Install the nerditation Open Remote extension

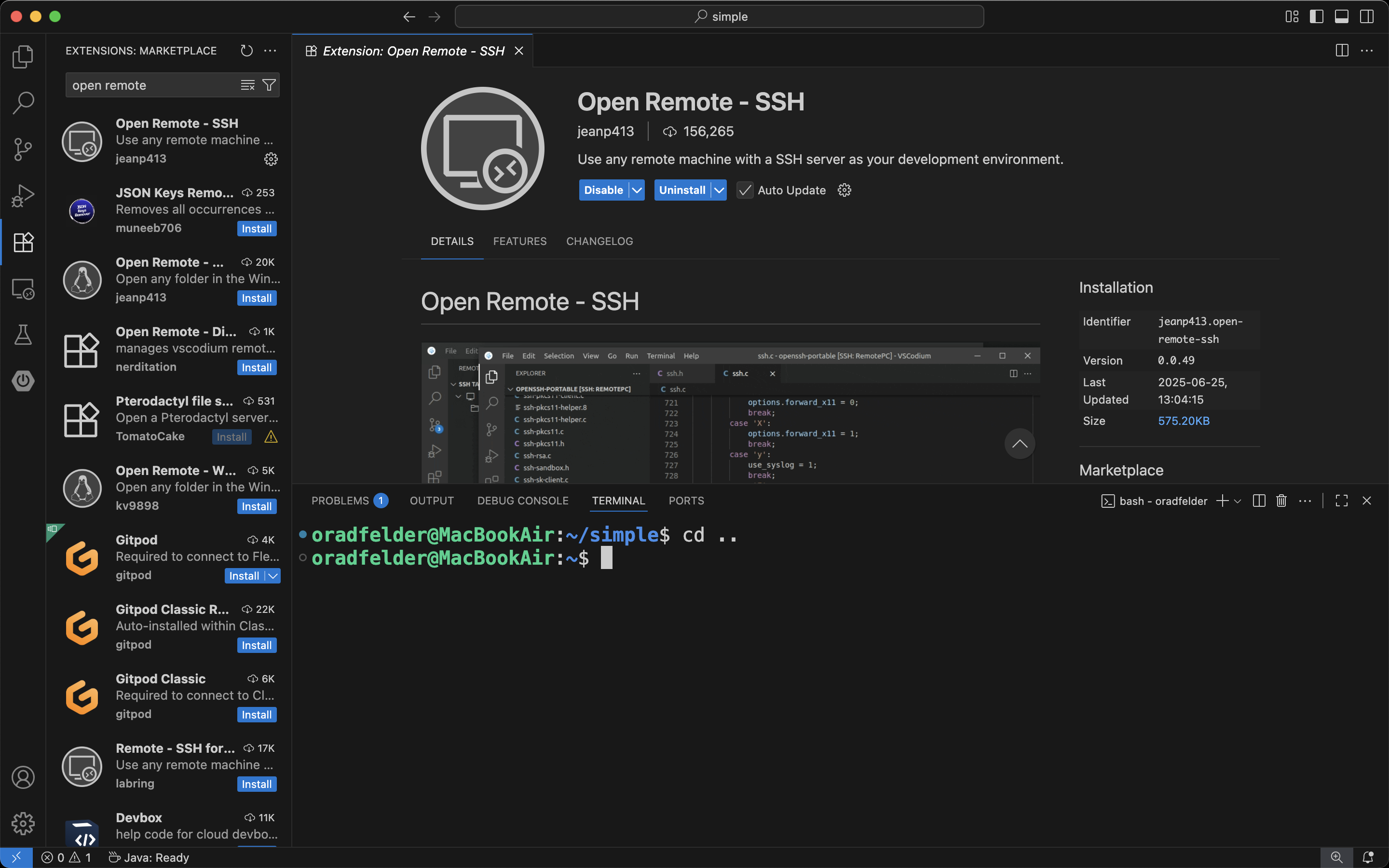click(x=257, y=367)
